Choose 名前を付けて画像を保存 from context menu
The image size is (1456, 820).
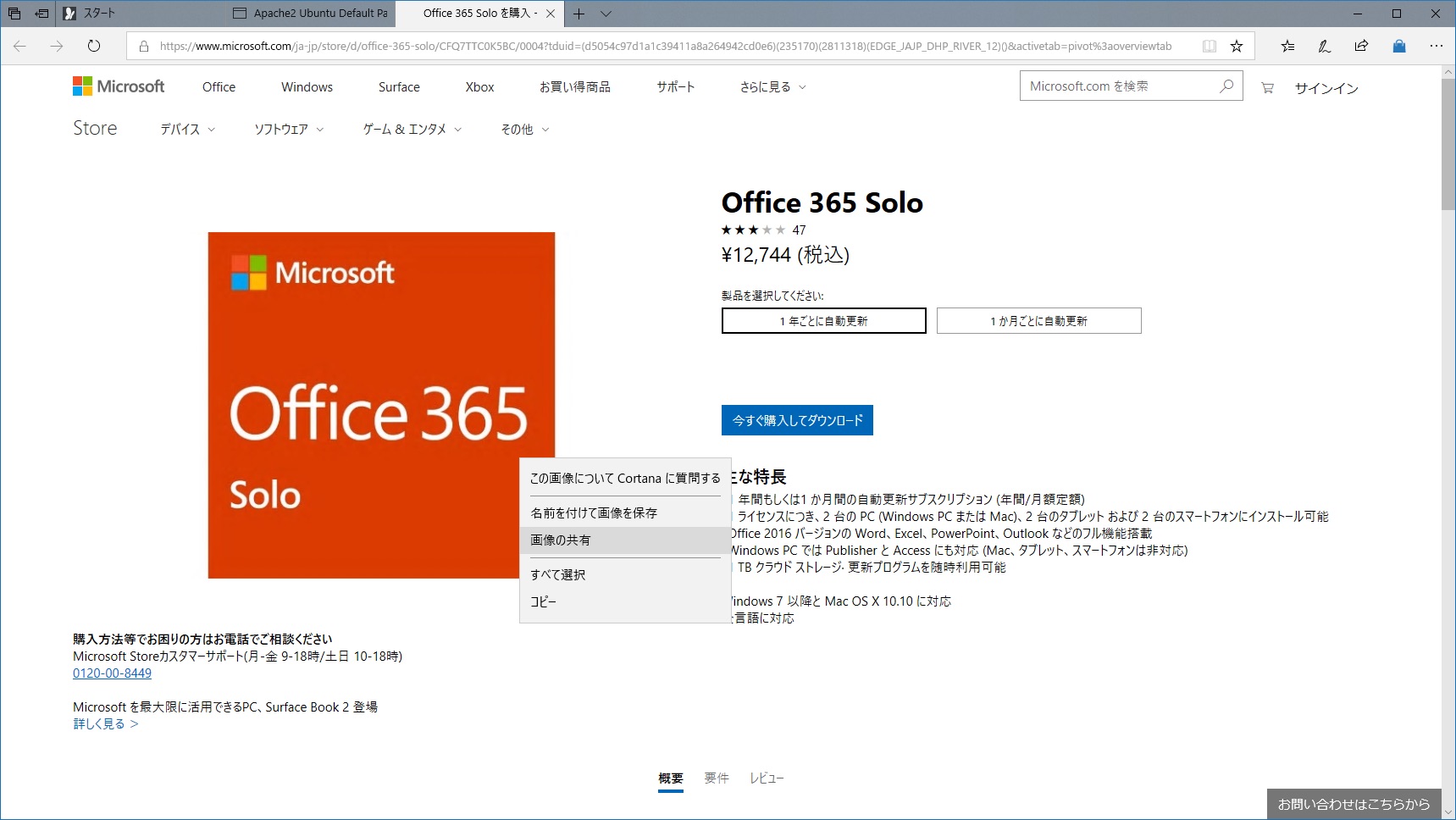tap(625, 513)
